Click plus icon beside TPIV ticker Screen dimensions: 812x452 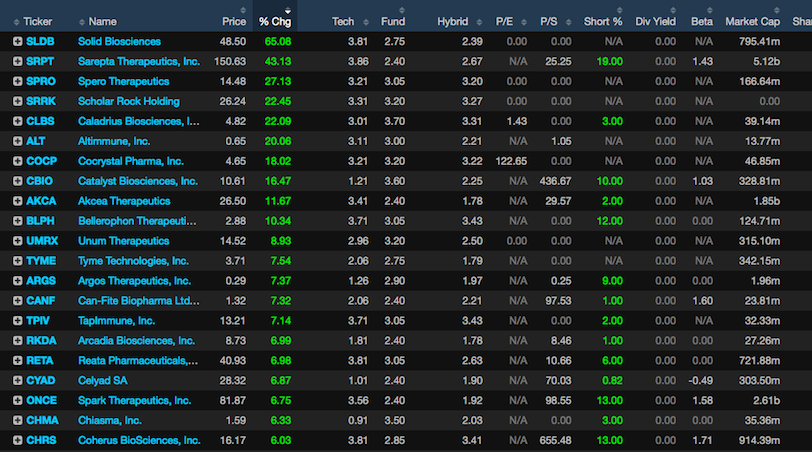coord(17,320)
